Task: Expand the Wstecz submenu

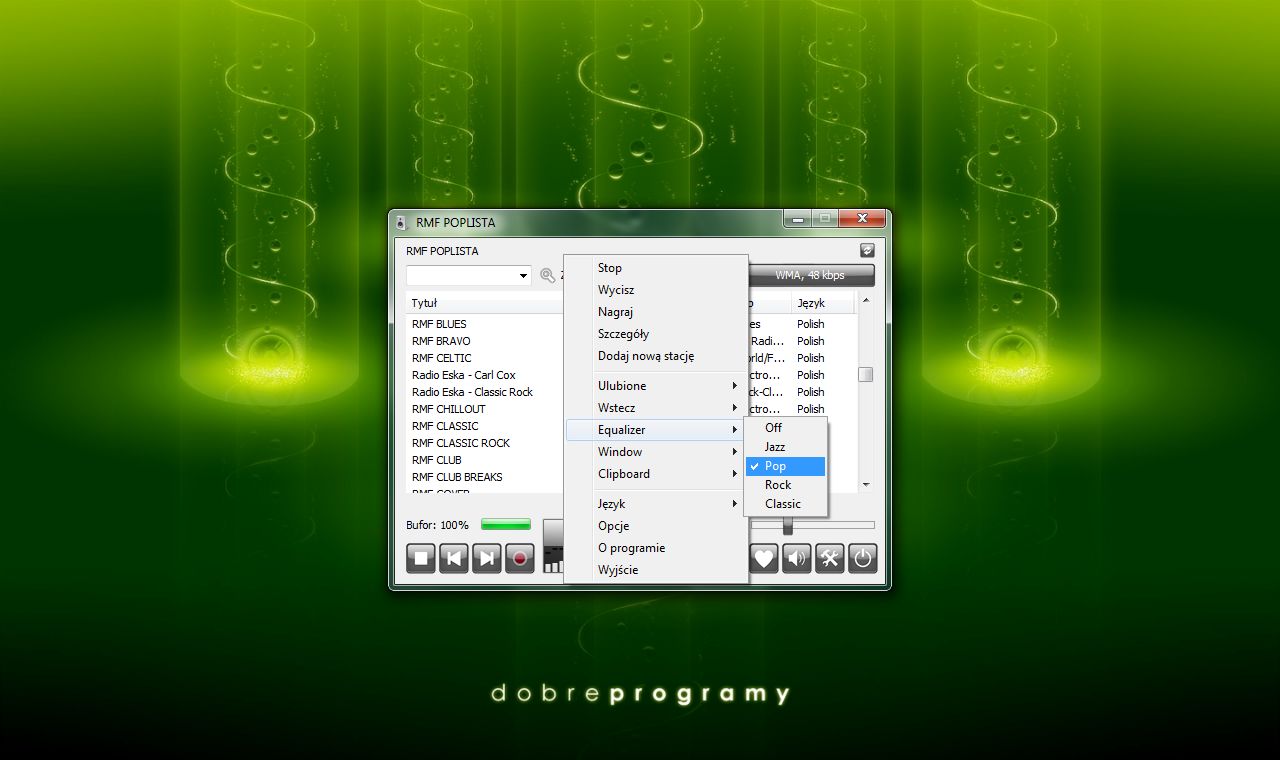Action: coord(656,408)
